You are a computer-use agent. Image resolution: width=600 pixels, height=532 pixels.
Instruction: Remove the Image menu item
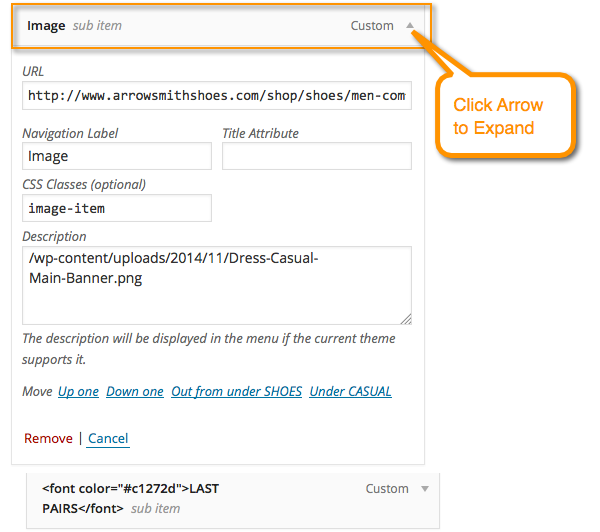click(x=48, y=438)
